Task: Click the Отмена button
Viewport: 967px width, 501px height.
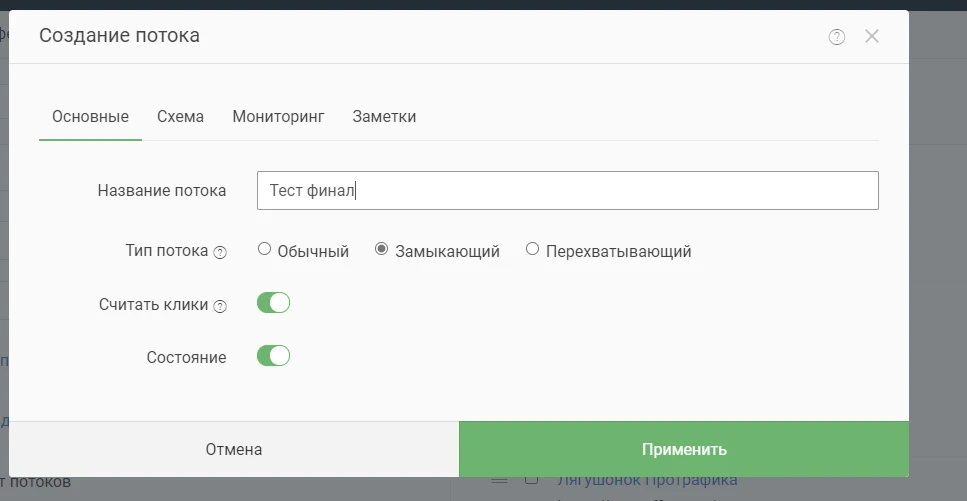Action: pyautogui.click(x=234, y=449)
